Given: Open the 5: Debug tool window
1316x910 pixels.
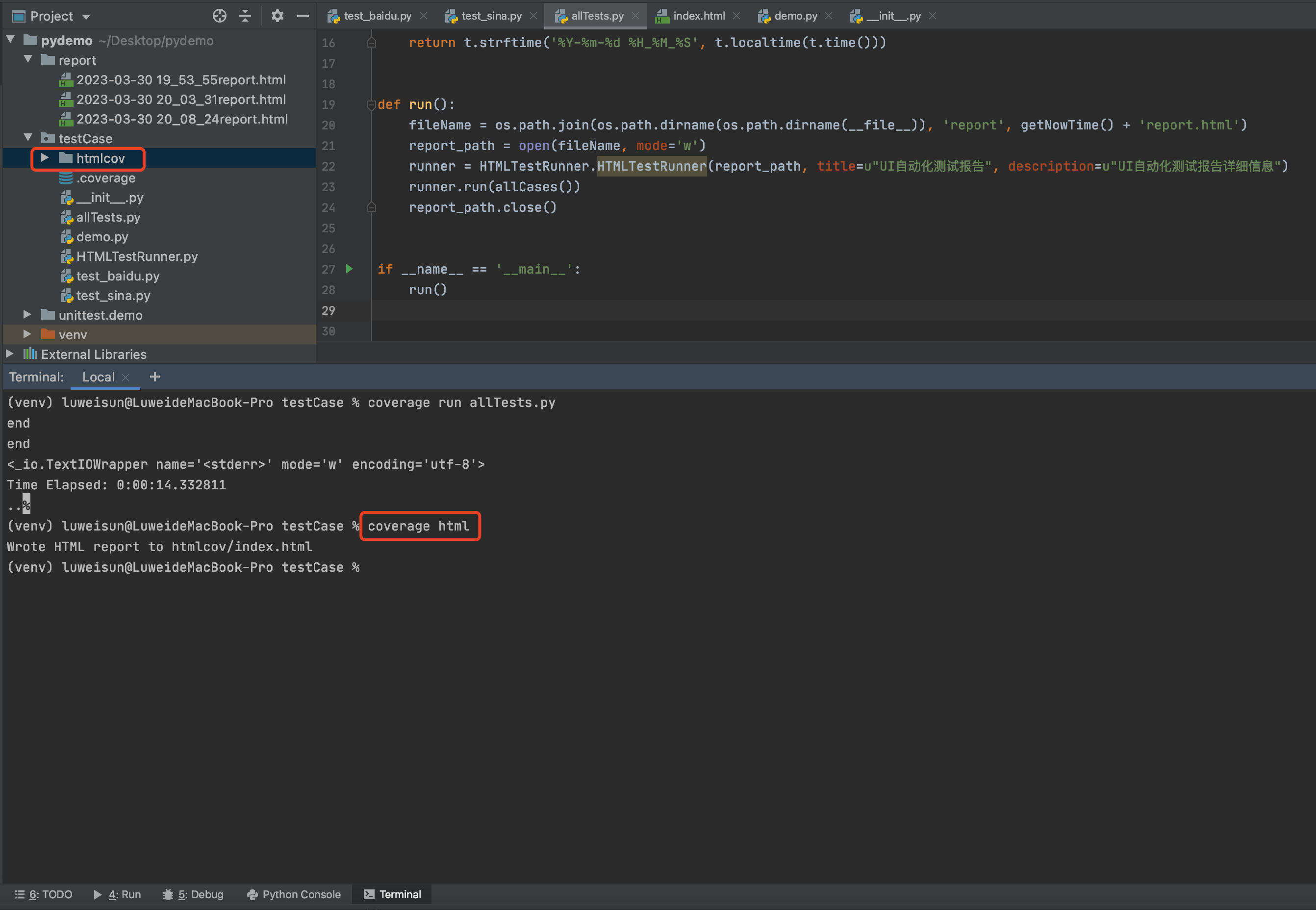Looking at the screenshot, I should pyautogui.click(x=193, y=894).
